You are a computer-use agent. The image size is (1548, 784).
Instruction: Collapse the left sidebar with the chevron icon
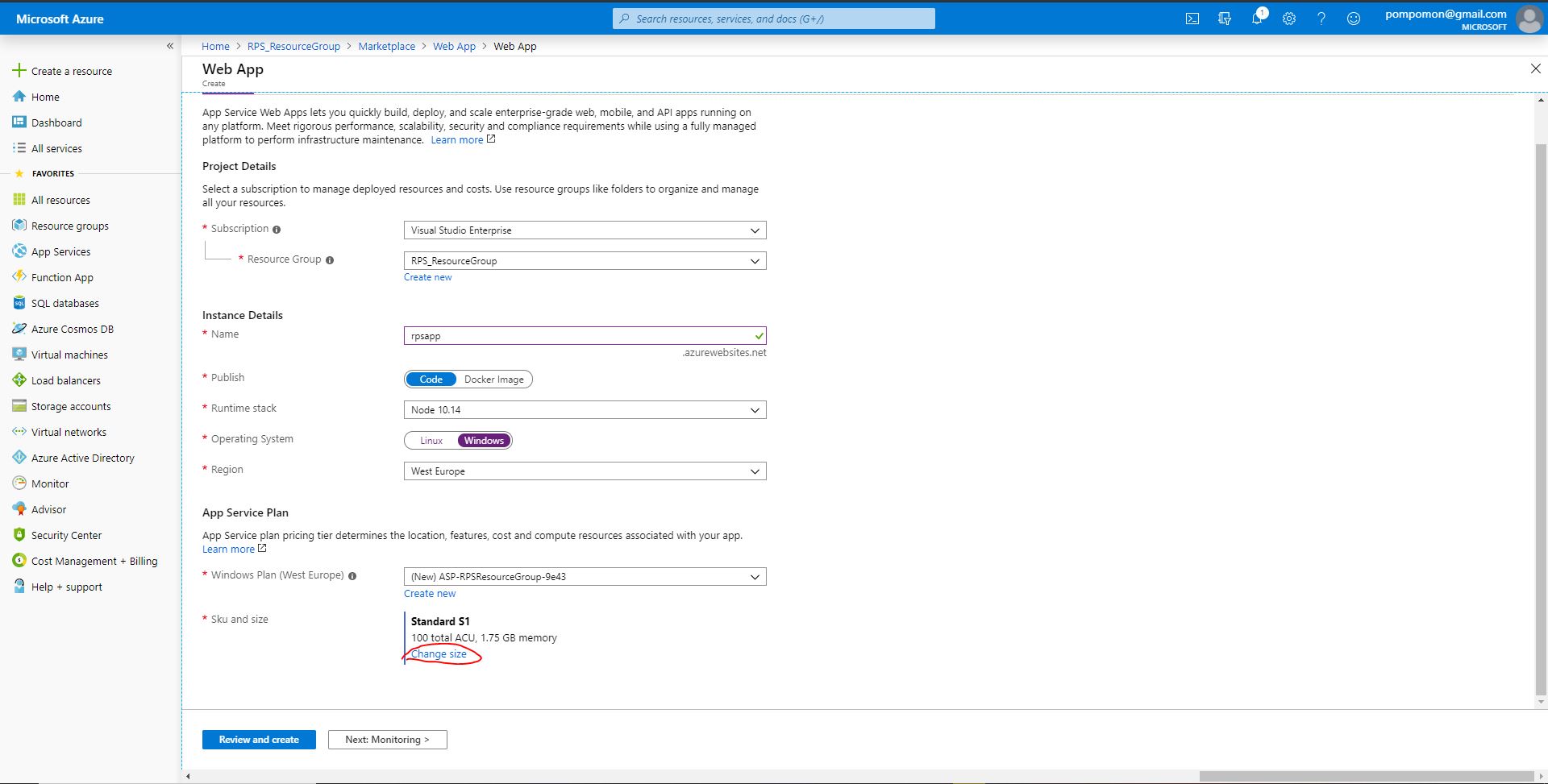pos(170,46)
